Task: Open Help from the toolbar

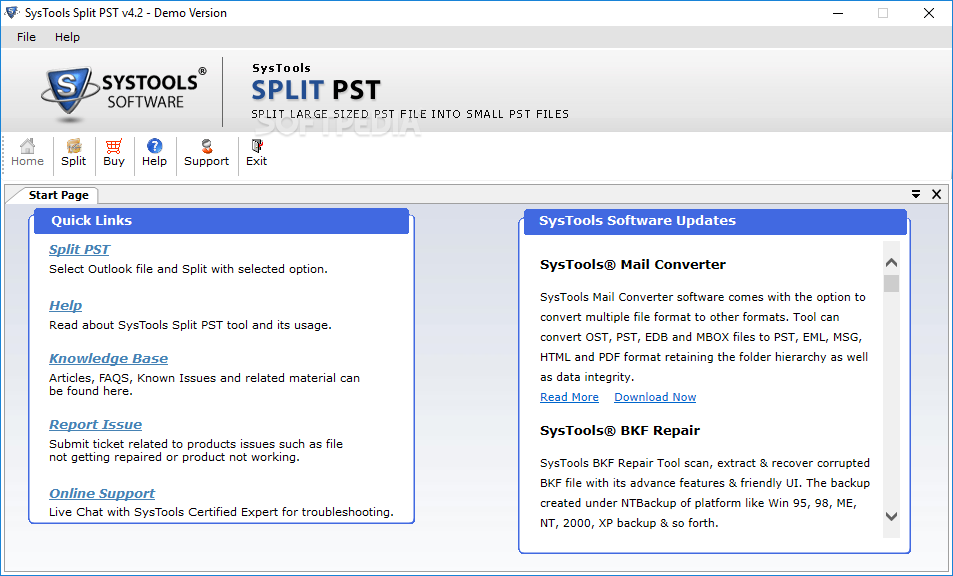Action: (x=154, y=153)
